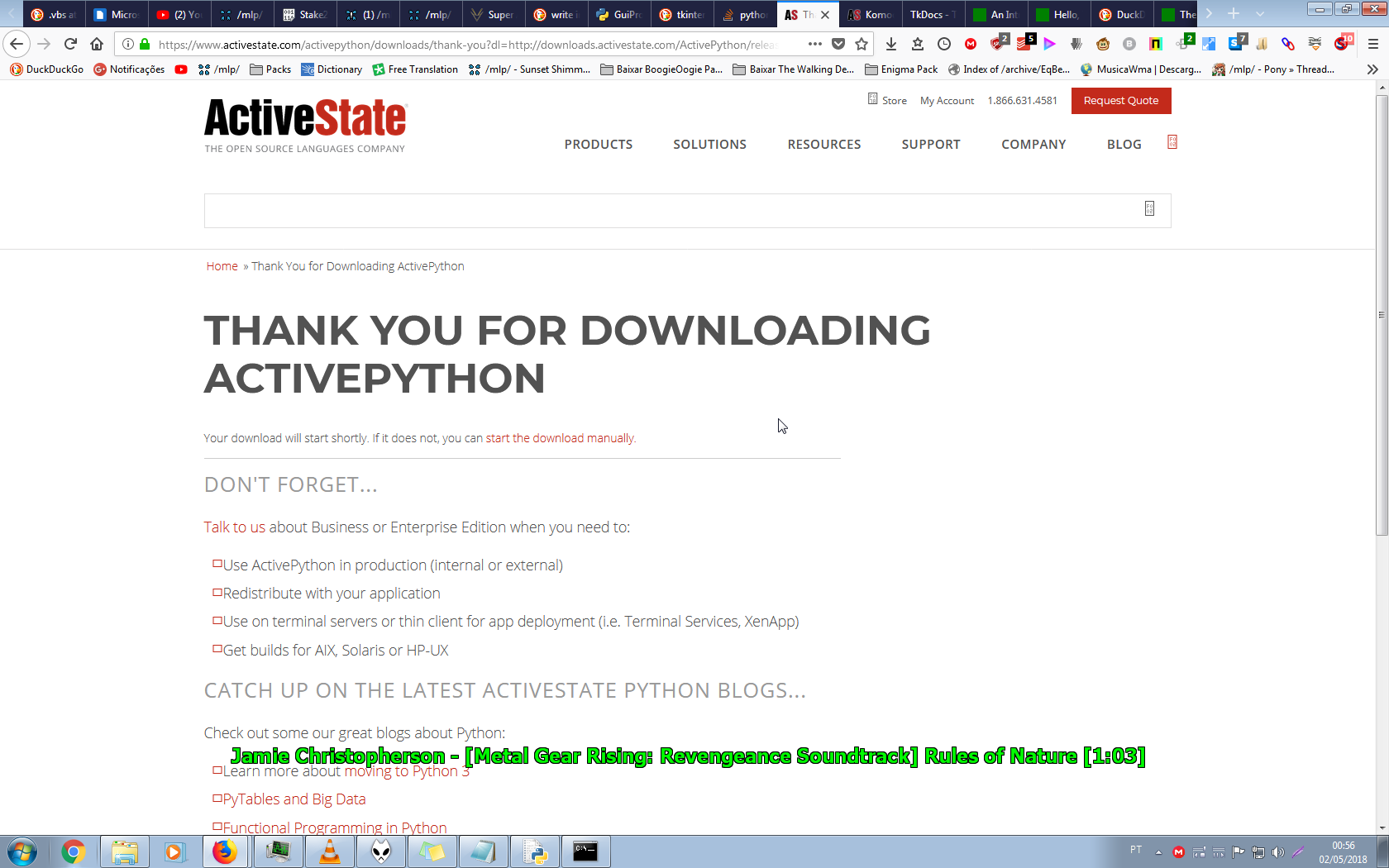The width and height of the screenshot is (1389, 868).
Task: Click the Request Quote button
Action: click(1120, 101)
